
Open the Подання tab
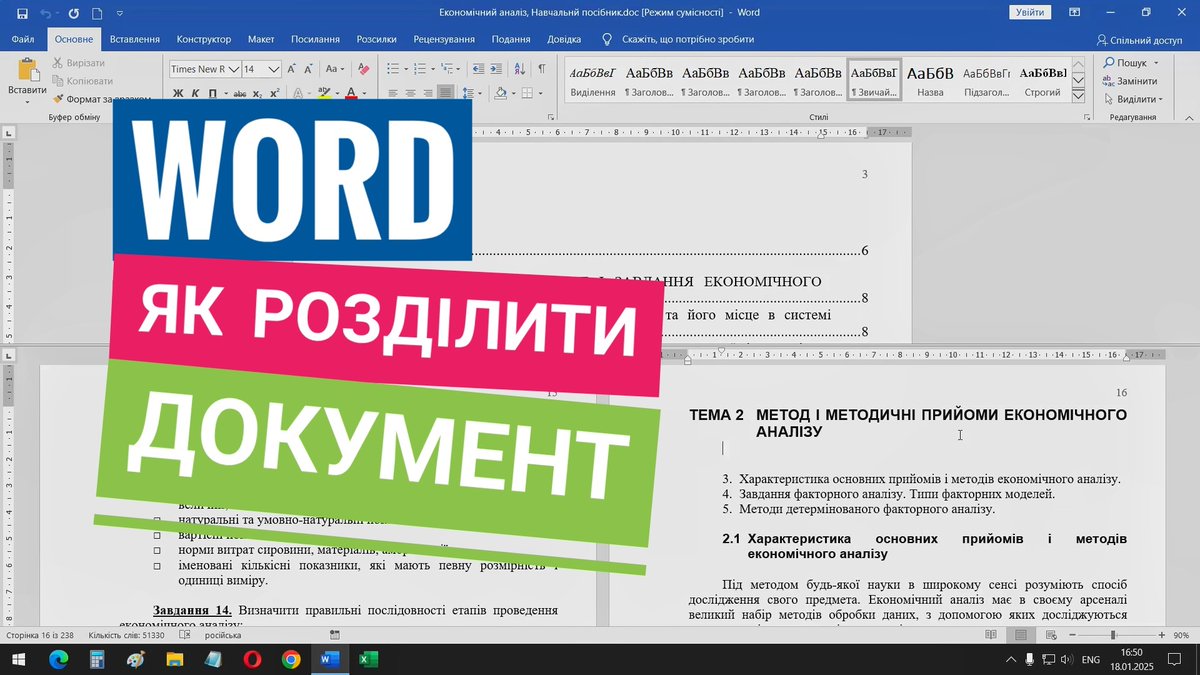tap(511, 39)
